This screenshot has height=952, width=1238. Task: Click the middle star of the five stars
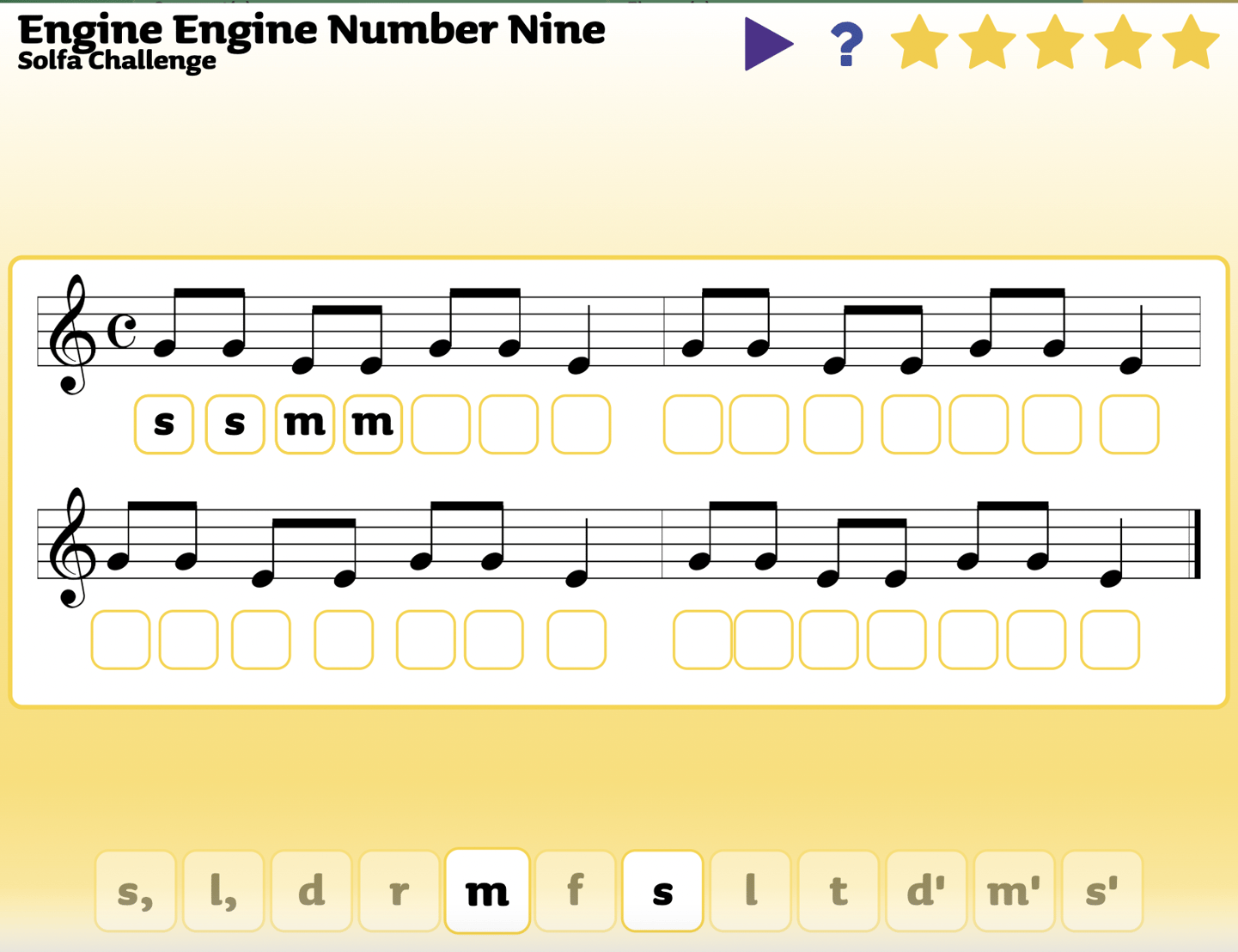click(1054, 39)
